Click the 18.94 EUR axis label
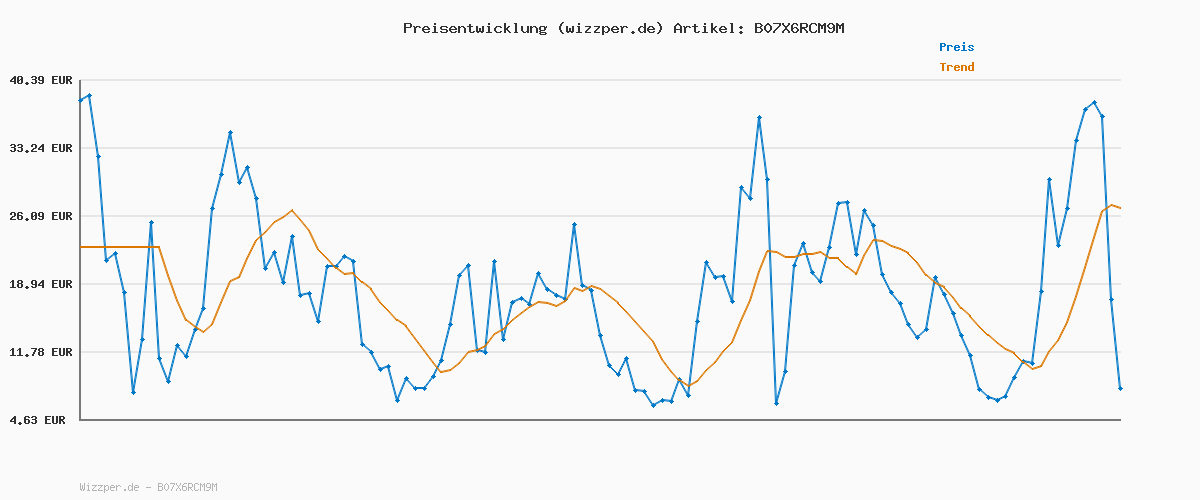This screenshot has width=1200, height=500. point(40,284)
